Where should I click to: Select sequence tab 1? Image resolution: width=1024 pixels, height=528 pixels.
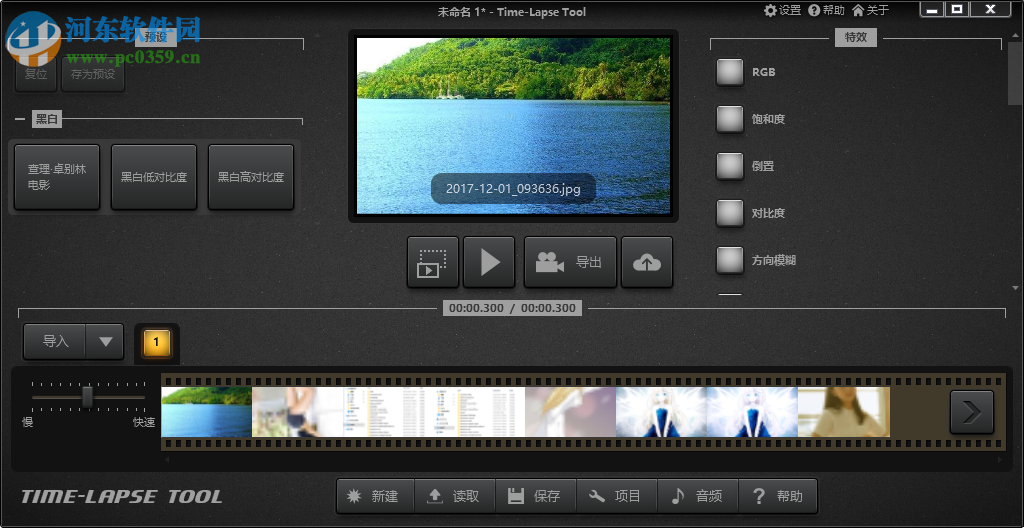[156, 342]
